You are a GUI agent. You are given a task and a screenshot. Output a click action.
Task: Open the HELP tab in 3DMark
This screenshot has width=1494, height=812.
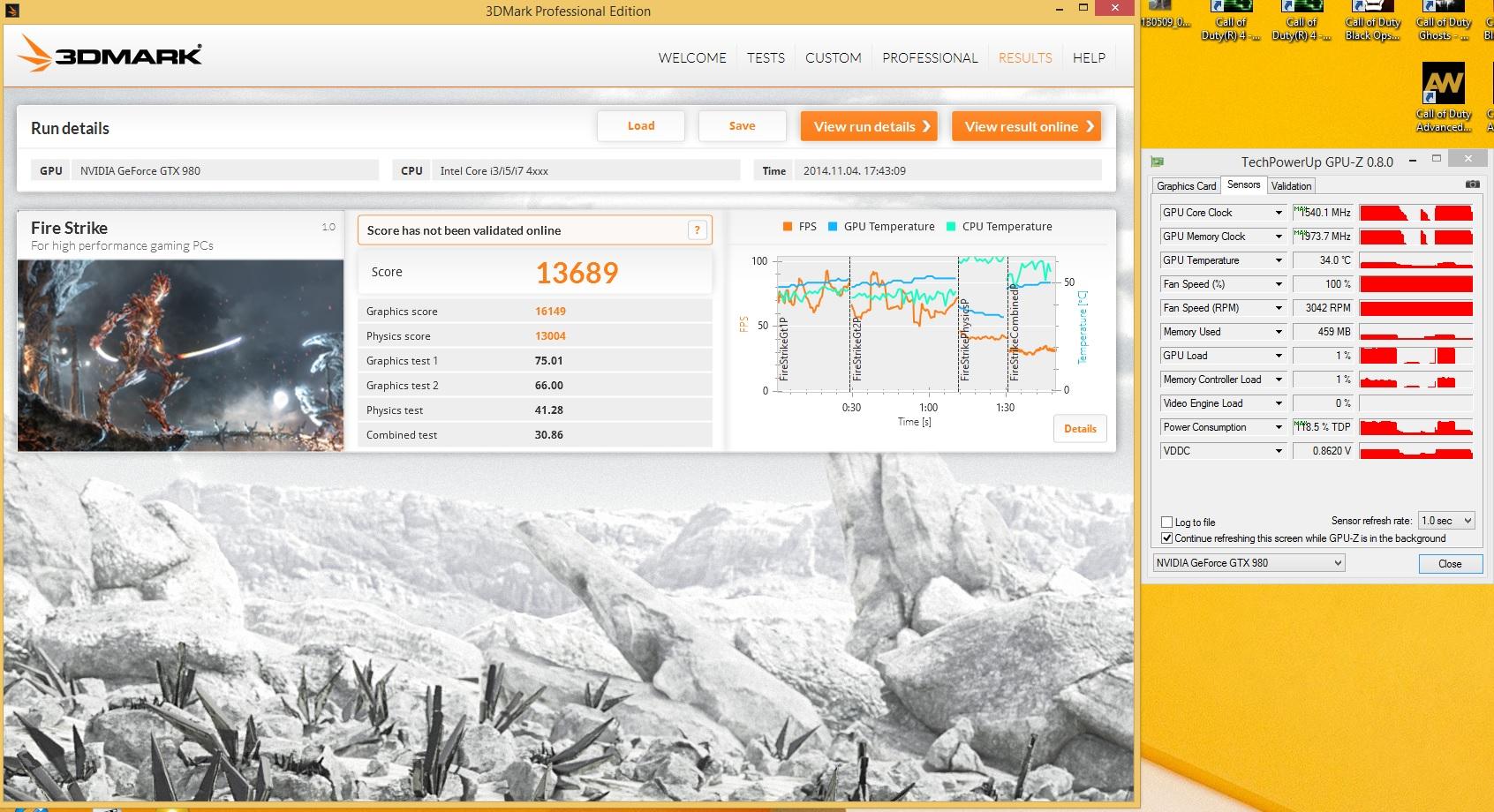[x=1089, y=58]
